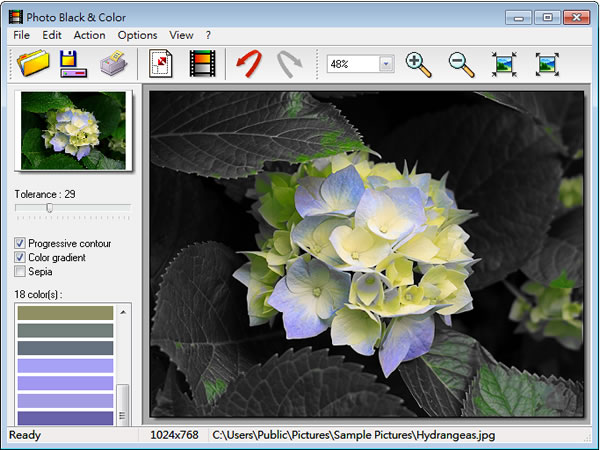Select the olive color swatch in list
The width and height of the screenshot is (600, 450).
65,313
